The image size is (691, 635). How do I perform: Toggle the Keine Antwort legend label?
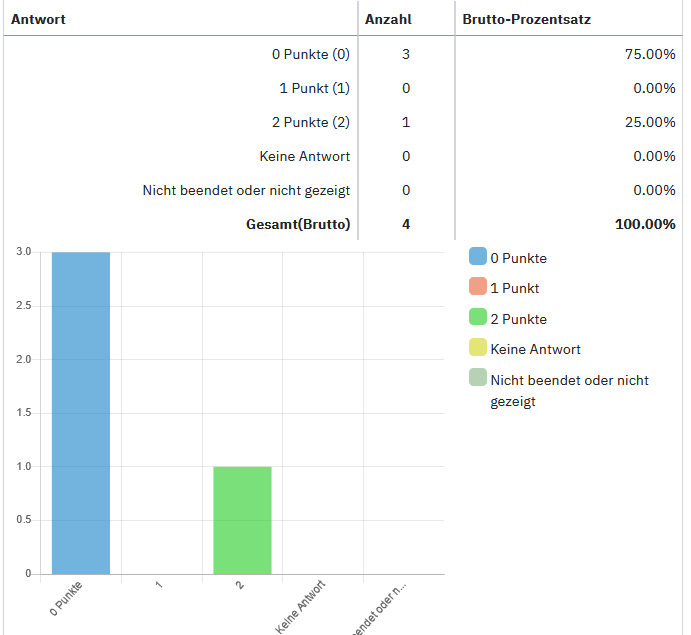click(x=535, y=349)
